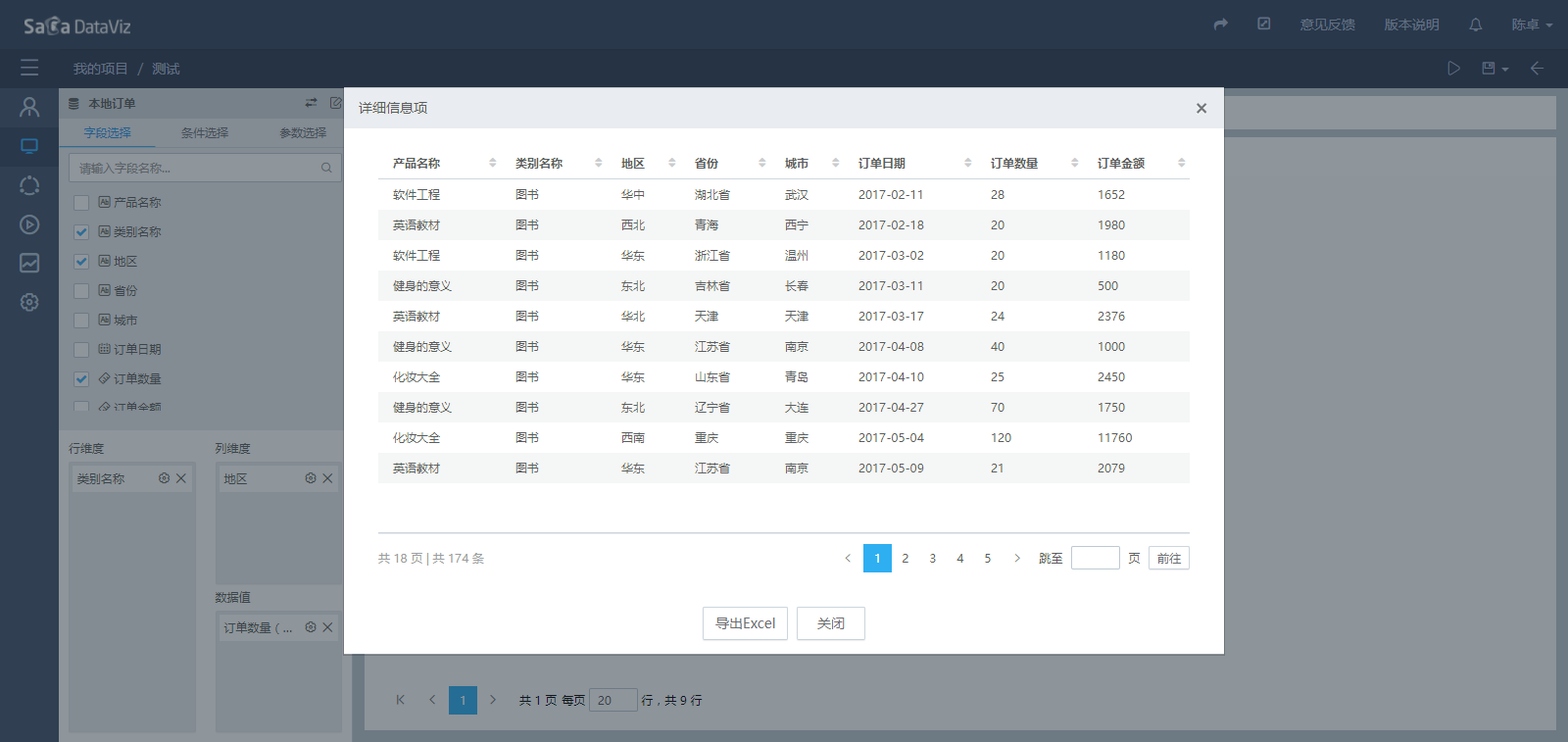The width and height of the screenshot is (1568, 742).
Task: Select the 11760 order amount cell
Action: [x=1115, y=438]
